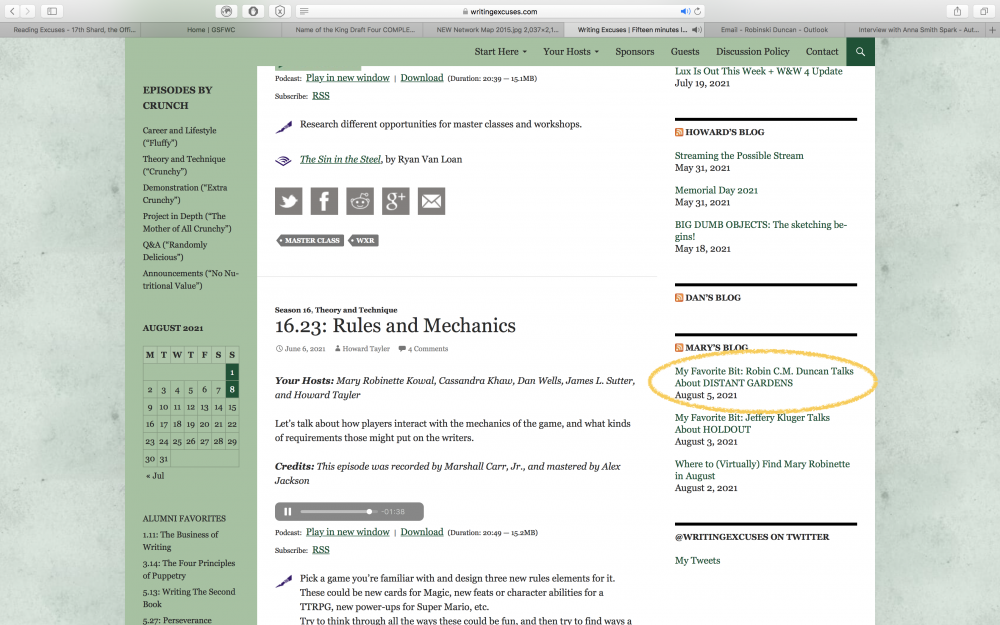Viewport: 1000px width, 625px height.
Task: Share the episode on Twitter icon
Action: [288, 201]
